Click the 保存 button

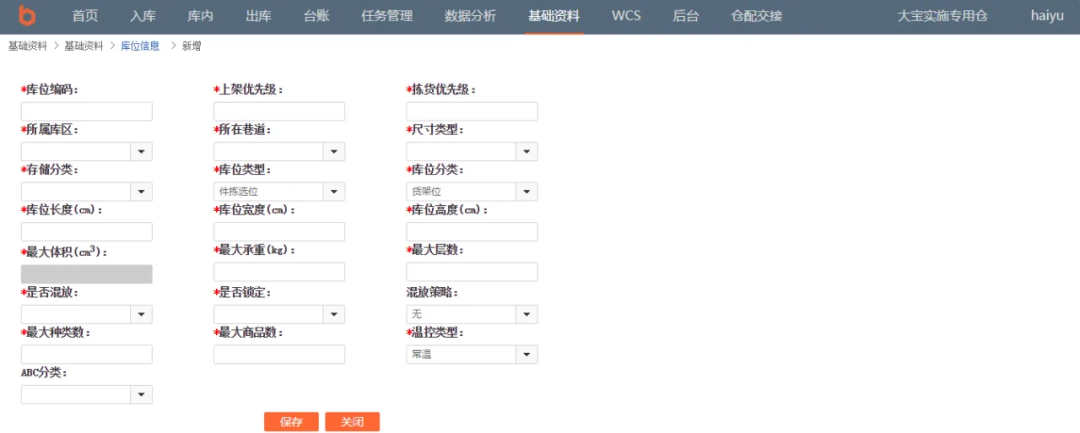point(291,422)
